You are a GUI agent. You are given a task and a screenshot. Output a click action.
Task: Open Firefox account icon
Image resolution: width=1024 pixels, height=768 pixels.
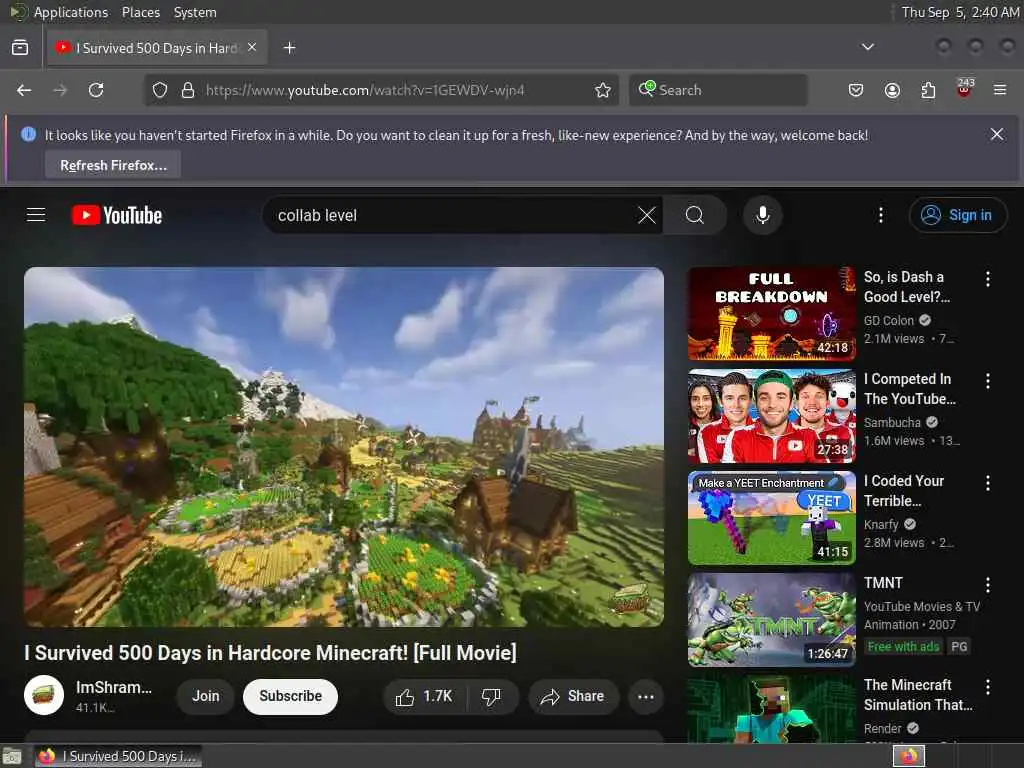892,90
